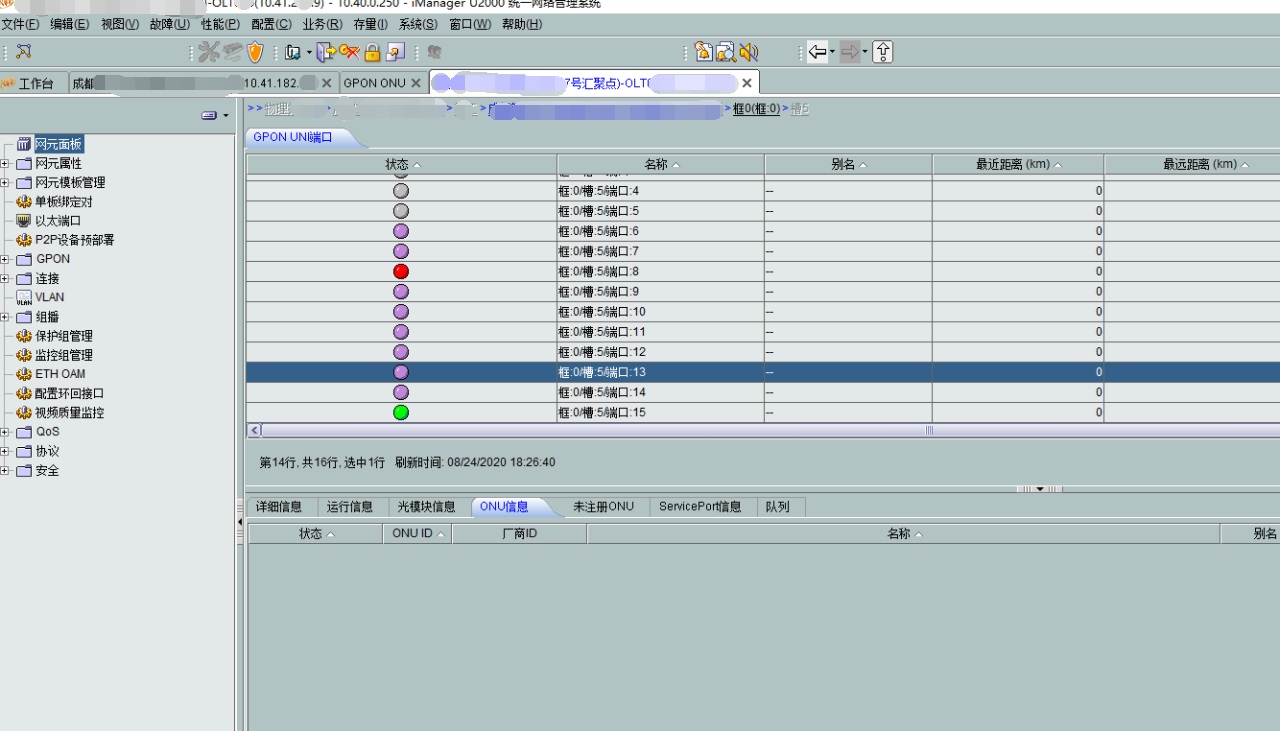Switch to the 工作台 tab
Image resolution: width=1280 pixels, height=731 pixels.
34,83
